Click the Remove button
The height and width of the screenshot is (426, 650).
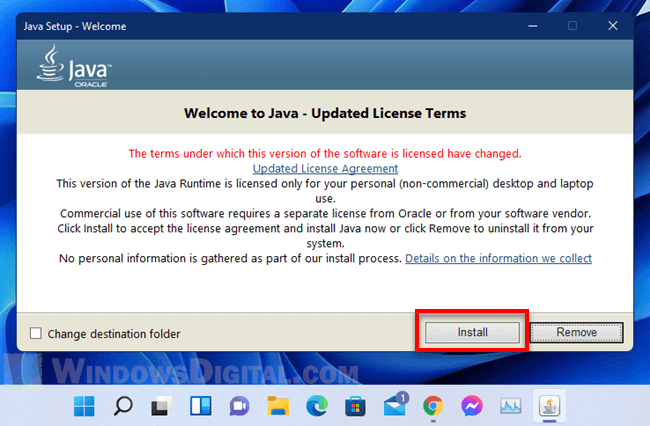point(576,332)
